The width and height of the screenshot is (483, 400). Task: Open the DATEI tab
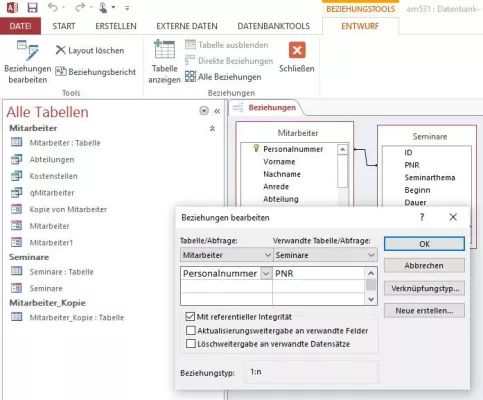[20, 26]
